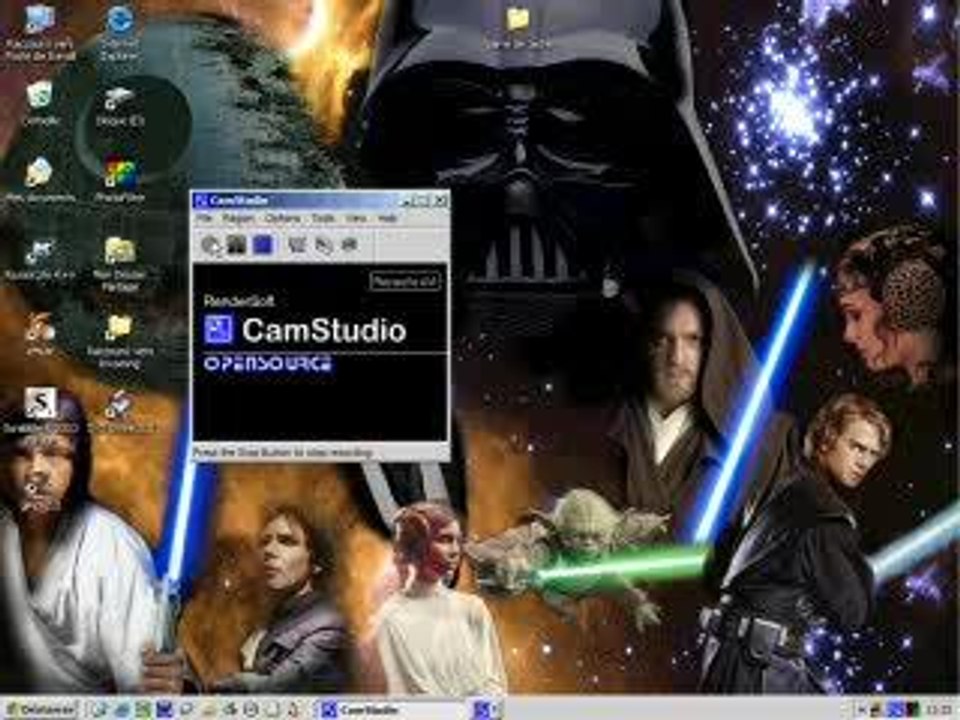
Task: Open the Options menu in CamStudio
Action: click(282, 218)
